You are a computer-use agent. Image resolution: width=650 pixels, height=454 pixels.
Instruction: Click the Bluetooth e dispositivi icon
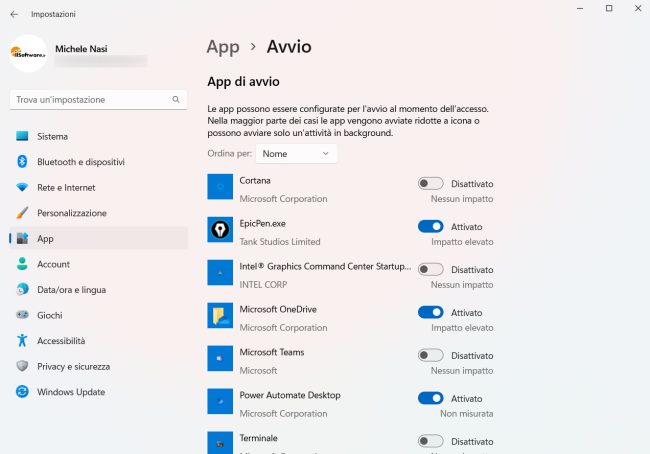coord(22,162)
